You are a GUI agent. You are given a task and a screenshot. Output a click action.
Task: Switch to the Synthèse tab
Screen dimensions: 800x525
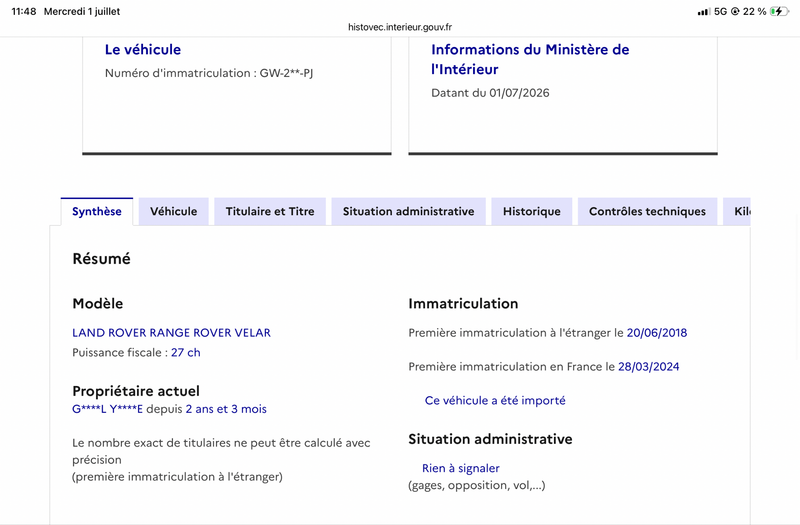point(96,211)
